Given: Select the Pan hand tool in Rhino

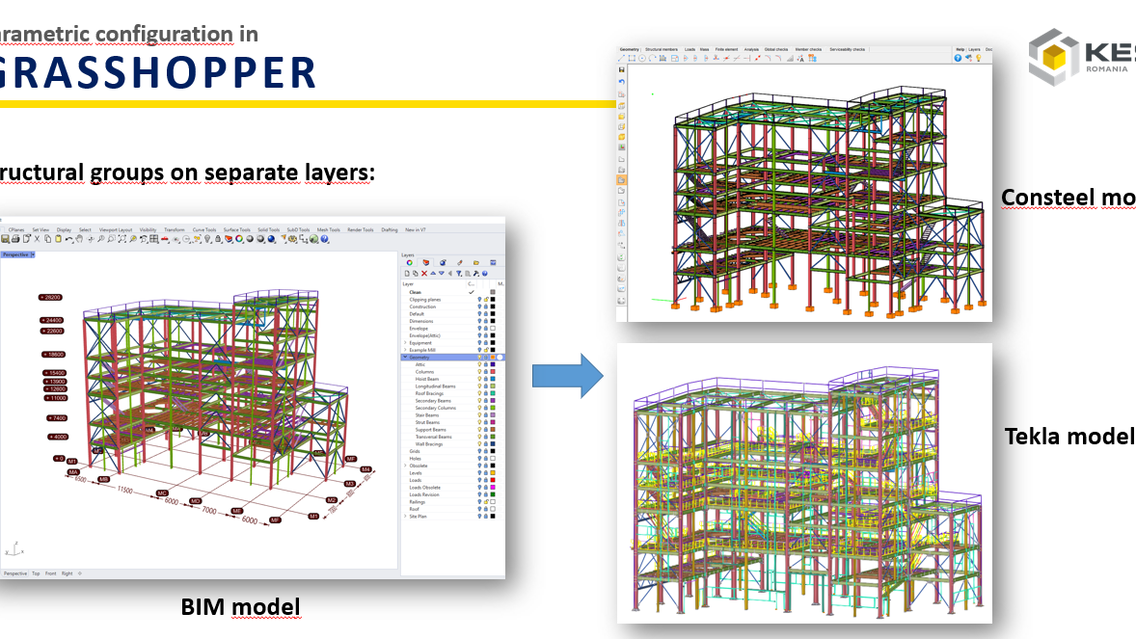Looking at the screenshot, I should pyautogui.click(x=79, y=238).
